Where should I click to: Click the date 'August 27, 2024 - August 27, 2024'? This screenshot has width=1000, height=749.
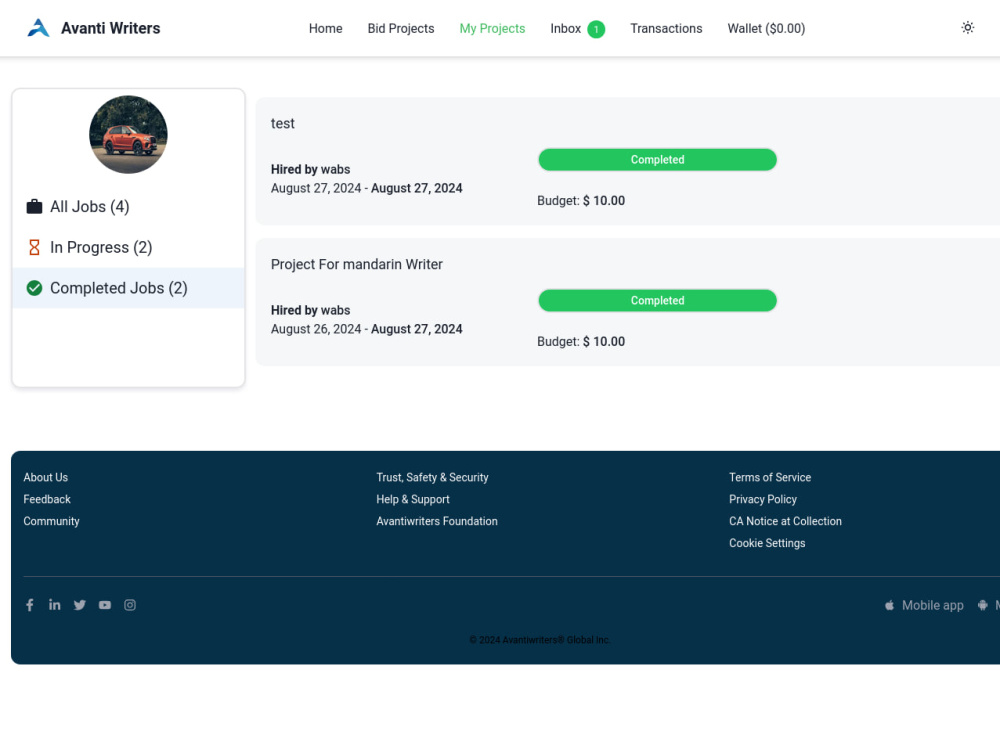pyautogui.click(x=366, y=188)
